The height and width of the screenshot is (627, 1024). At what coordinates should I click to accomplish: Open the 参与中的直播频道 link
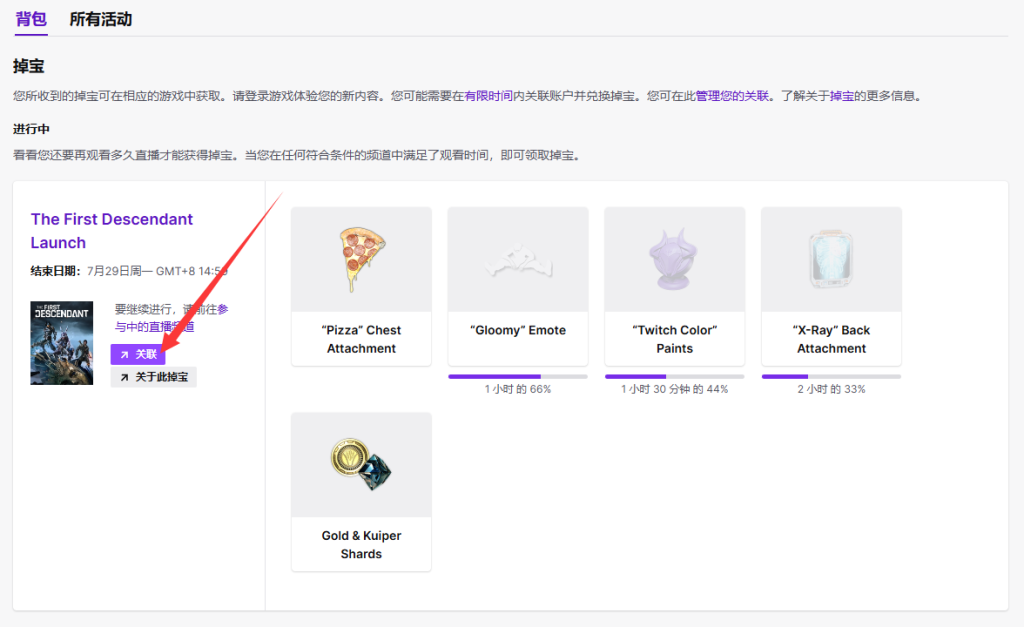(171, 318)
